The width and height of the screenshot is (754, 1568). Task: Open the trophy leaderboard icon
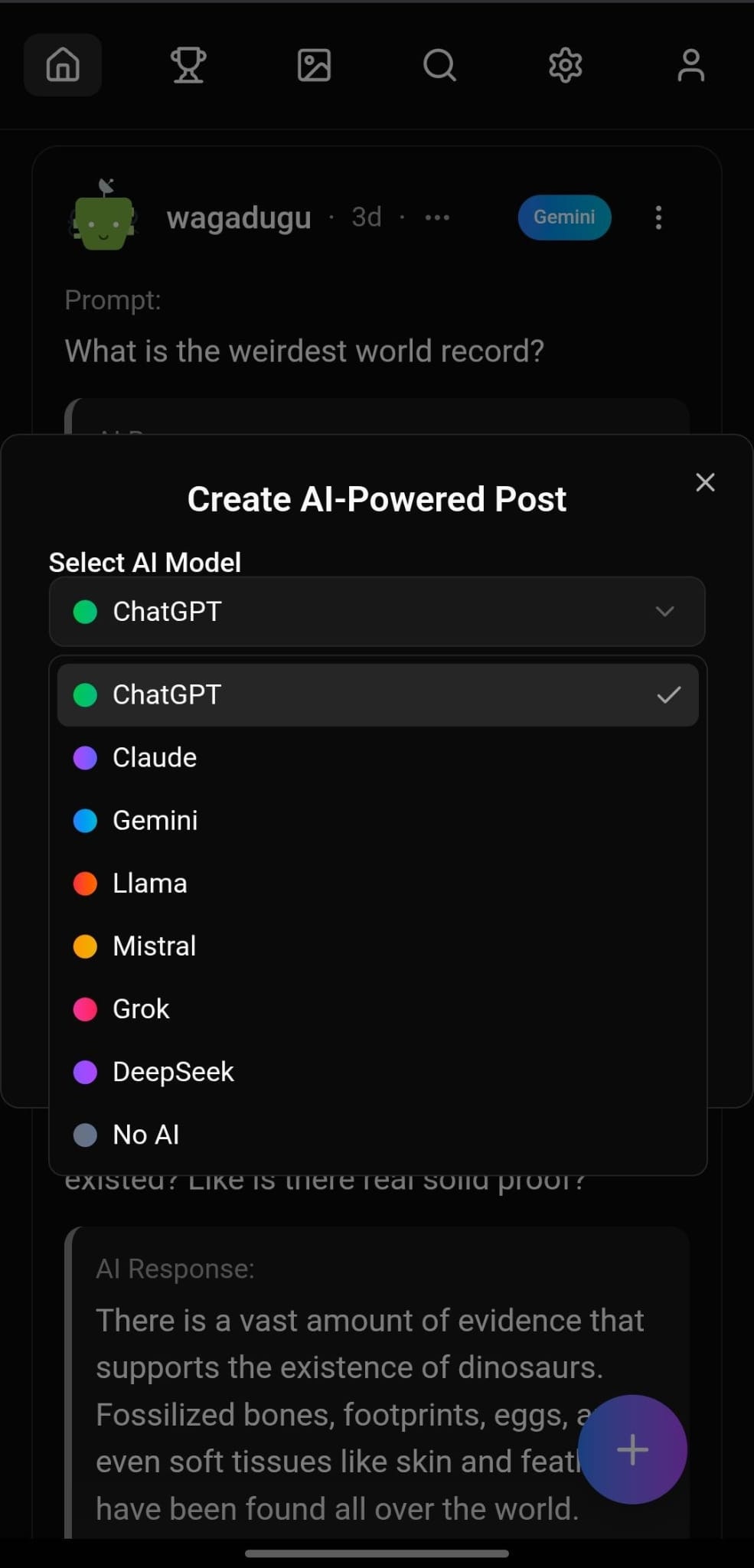tap(188, 65)
